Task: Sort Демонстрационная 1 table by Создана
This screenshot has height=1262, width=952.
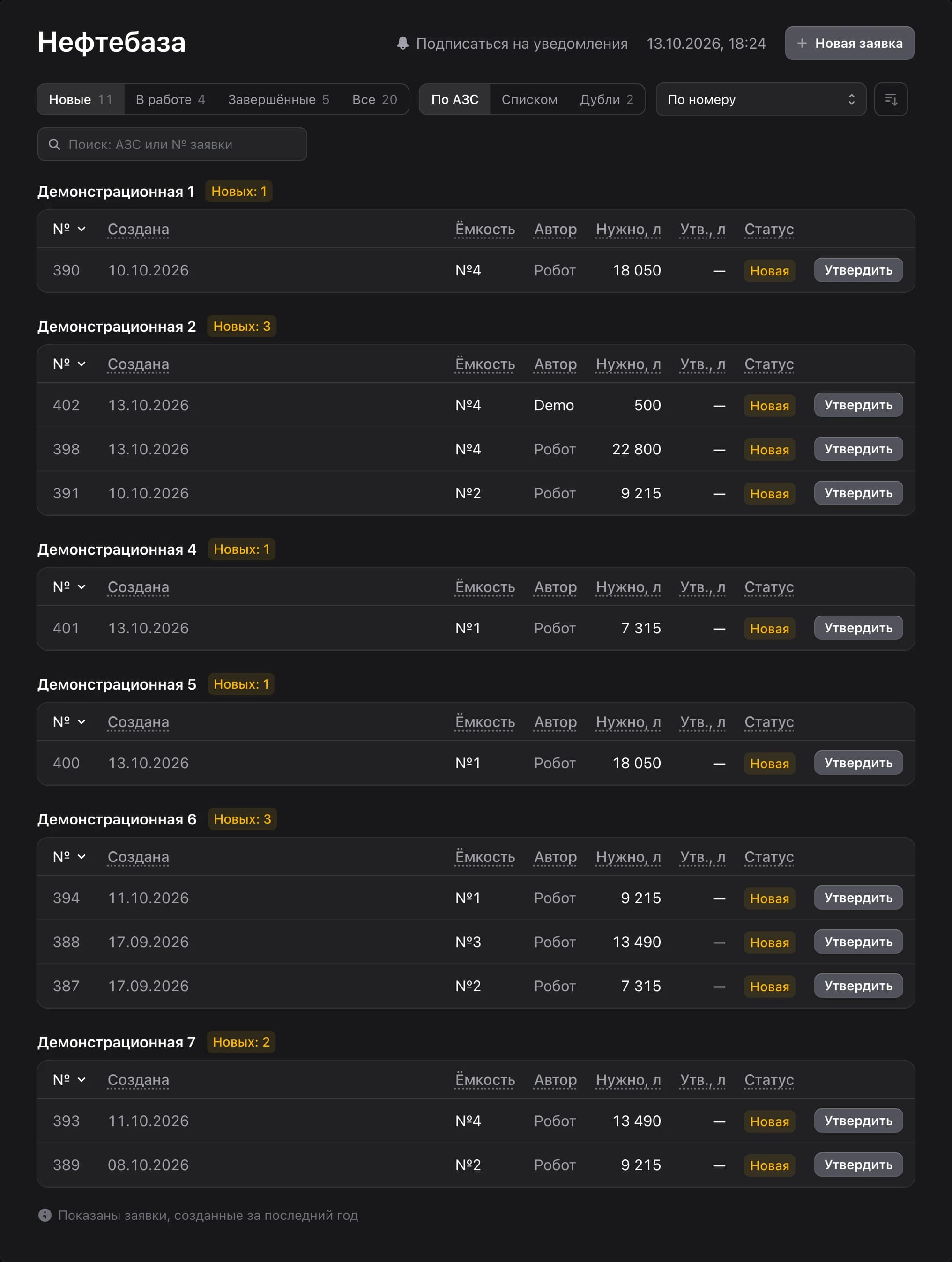Action: [x=138, y=230]
